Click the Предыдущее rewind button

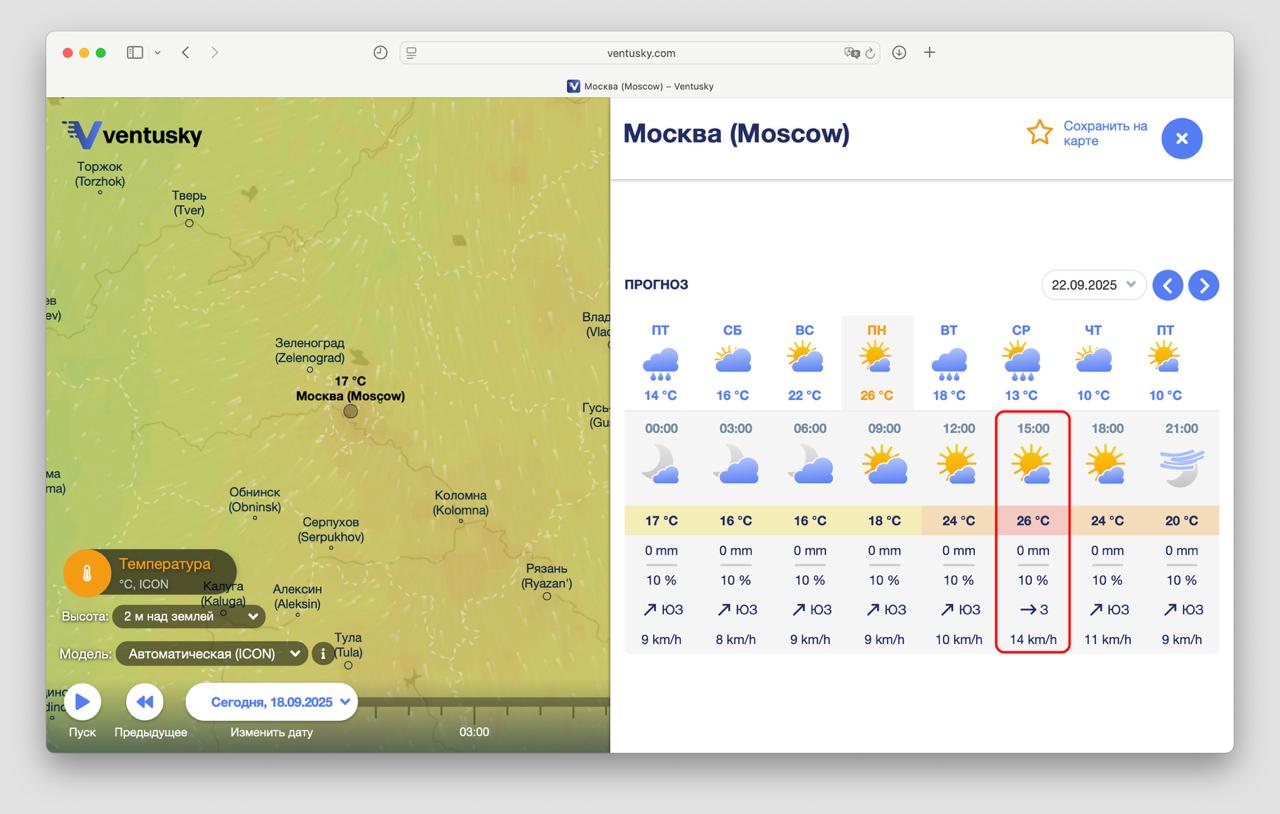144,702
